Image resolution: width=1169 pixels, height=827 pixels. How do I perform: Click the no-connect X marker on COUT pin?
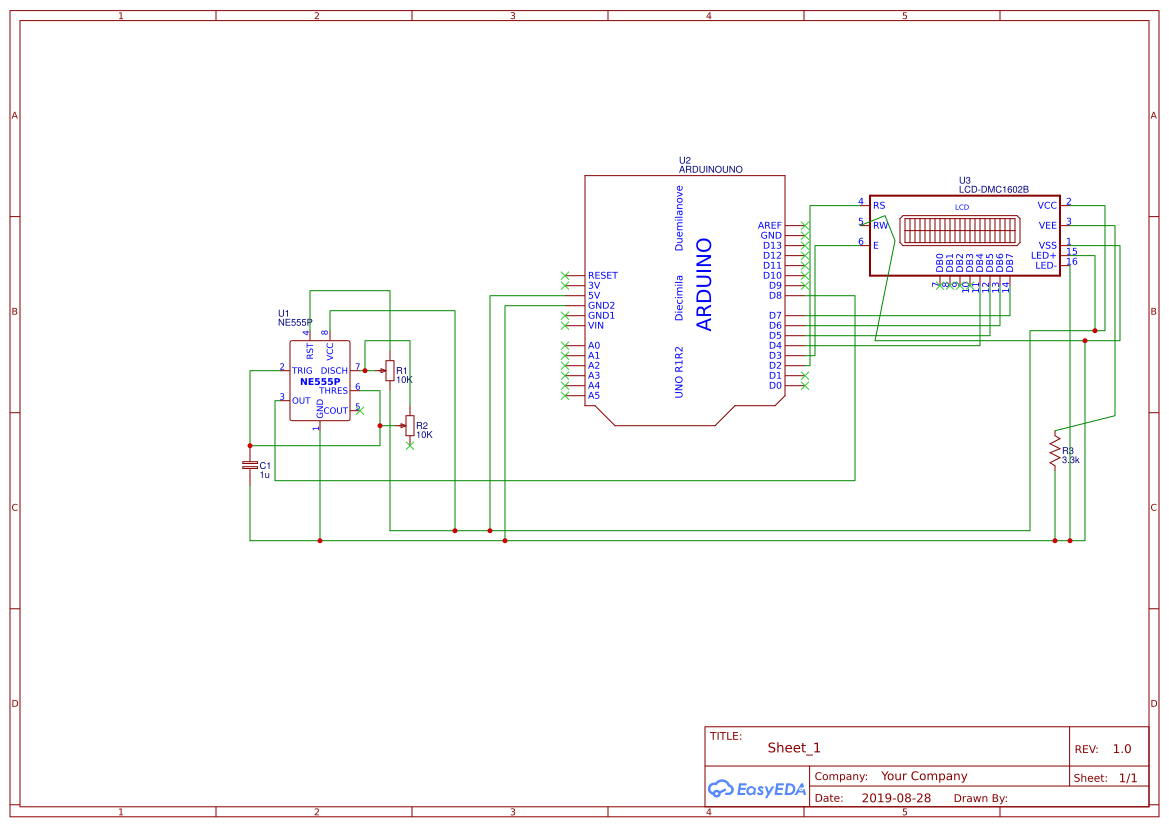(360, 410)
